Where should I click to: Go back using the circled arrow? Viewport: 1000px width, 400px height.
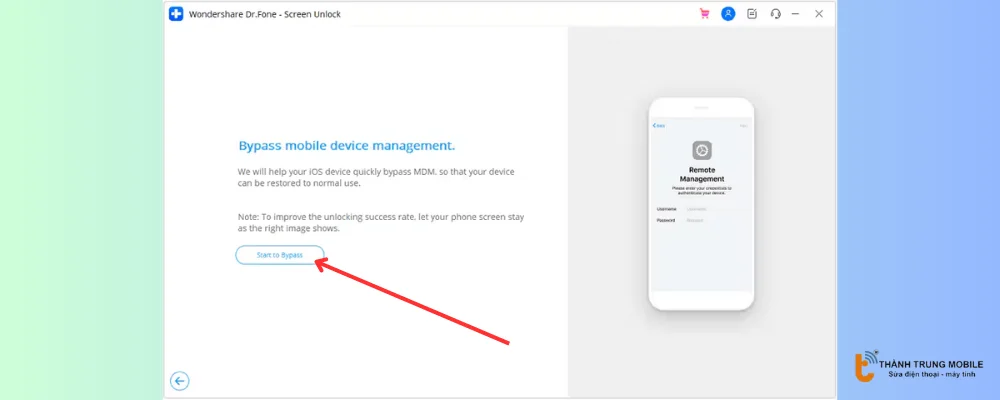point(180,380)
